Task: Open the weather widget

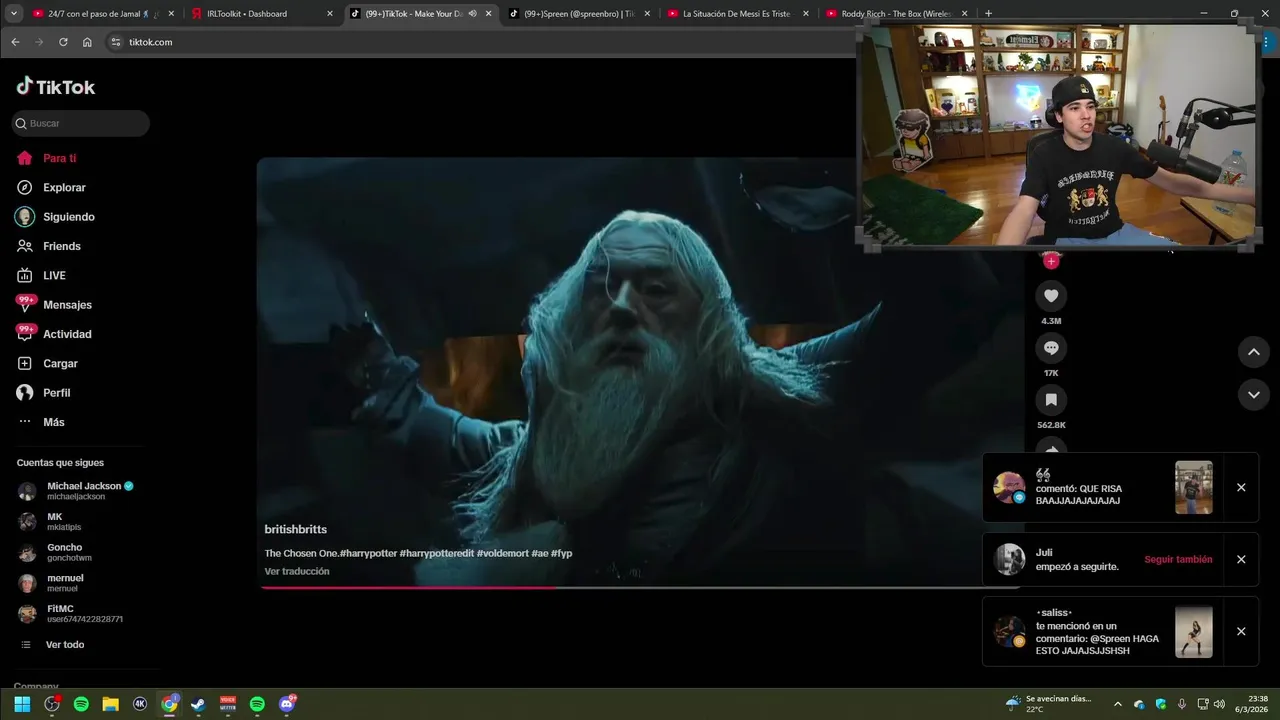Action: coord(1048,704)
